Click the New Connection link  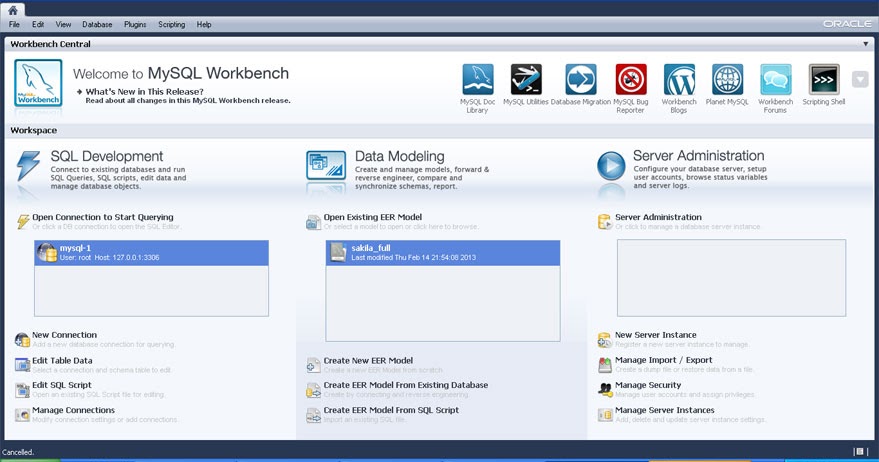[x=64, y=335]
